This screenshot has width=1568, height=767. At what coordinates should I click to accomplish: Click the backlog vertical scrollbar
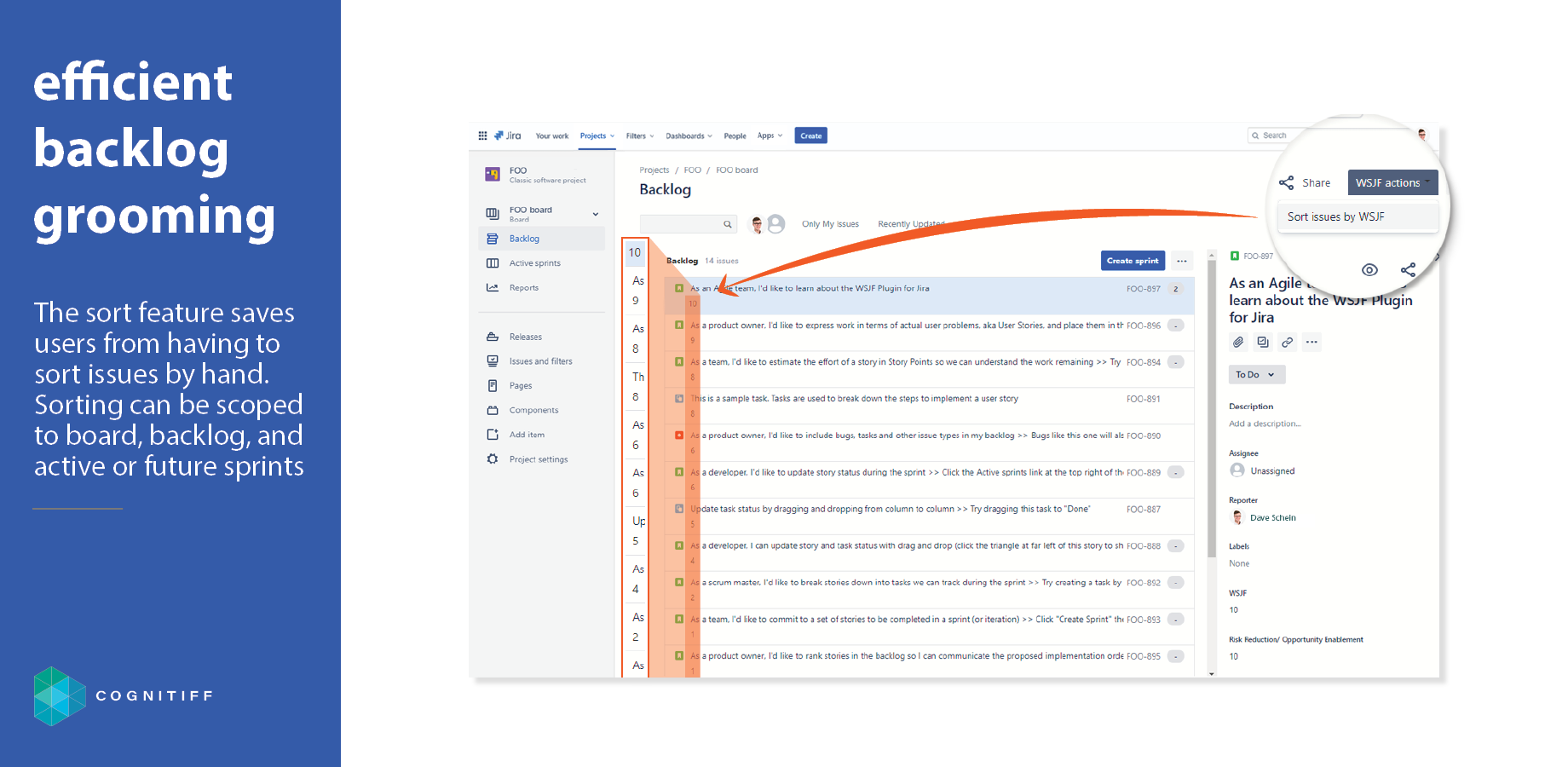[x=1212, y=409]
